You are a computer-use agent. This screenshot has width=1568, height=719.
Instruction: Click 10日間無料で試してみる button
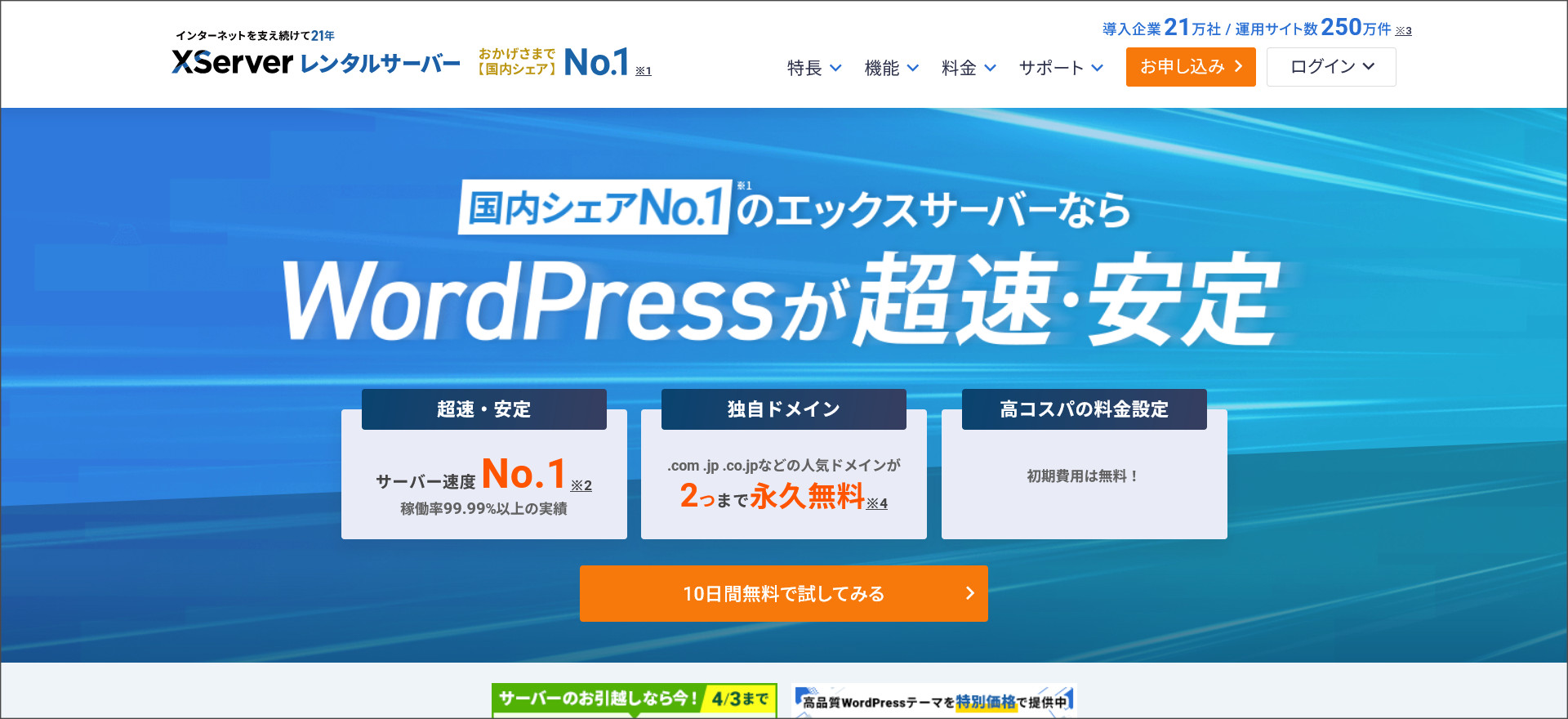[784, 593]
